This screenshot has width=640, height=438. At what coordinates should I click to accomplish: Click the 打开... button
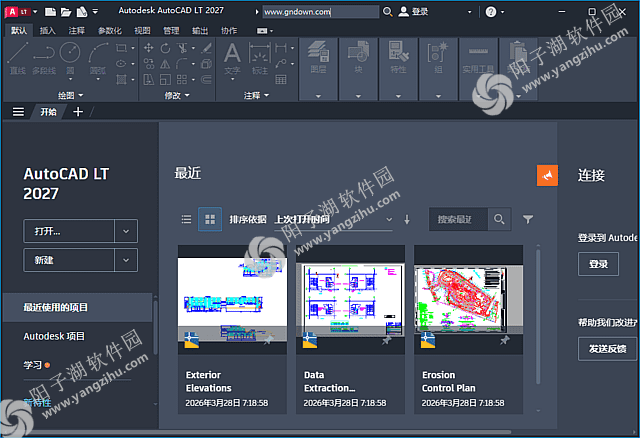(69, 231)
